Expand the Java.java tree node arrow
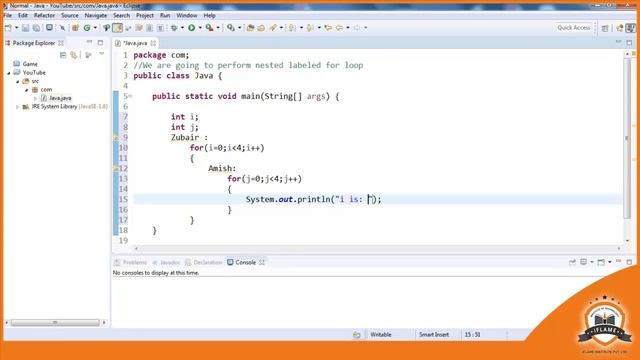Screen dimensions: 640x360 [x=35, y=98]
